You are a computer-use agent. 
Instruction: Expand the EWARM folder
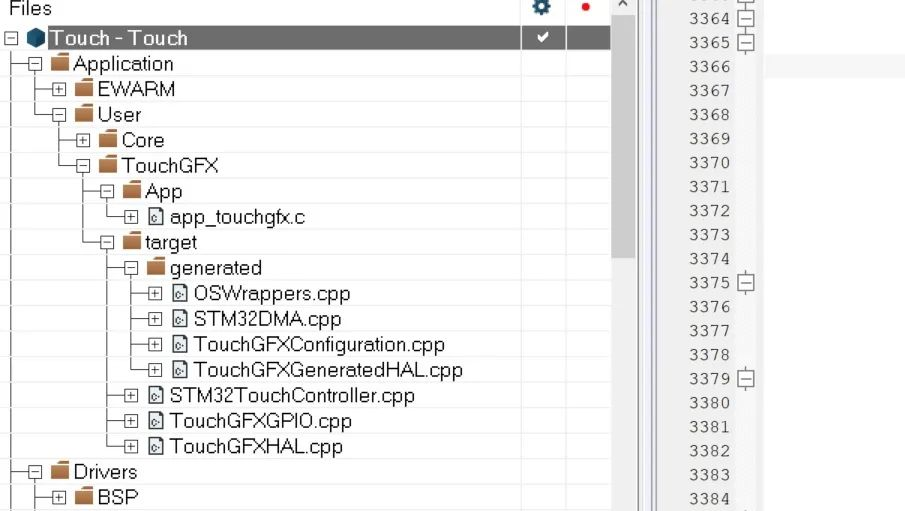[59, 89]
